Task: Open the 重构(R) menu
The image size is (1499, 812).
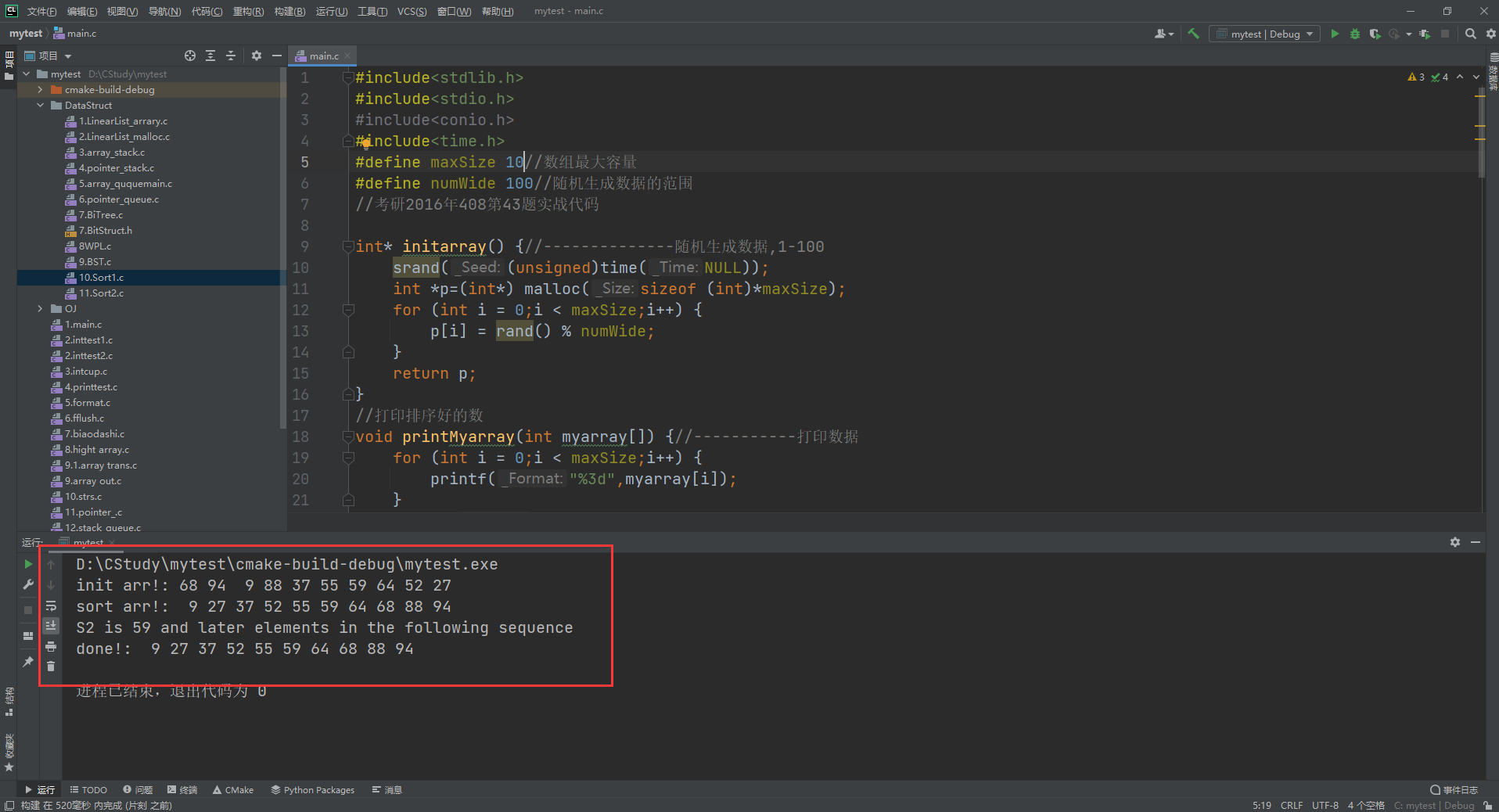Action: tap(248, 11)
